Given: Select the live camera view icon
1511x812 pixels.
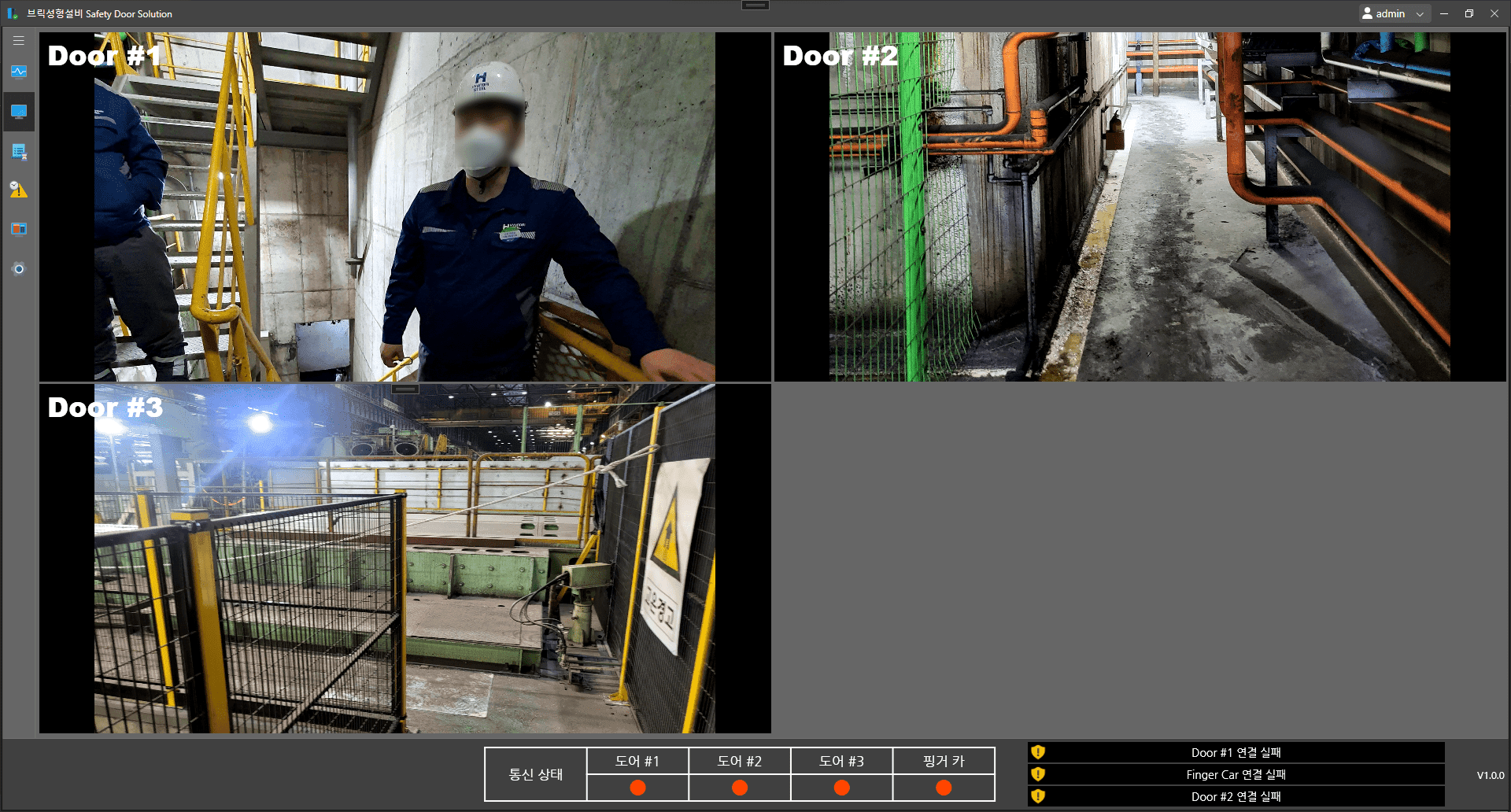Looking at the screenshot, I should click(x=18, y=111).
